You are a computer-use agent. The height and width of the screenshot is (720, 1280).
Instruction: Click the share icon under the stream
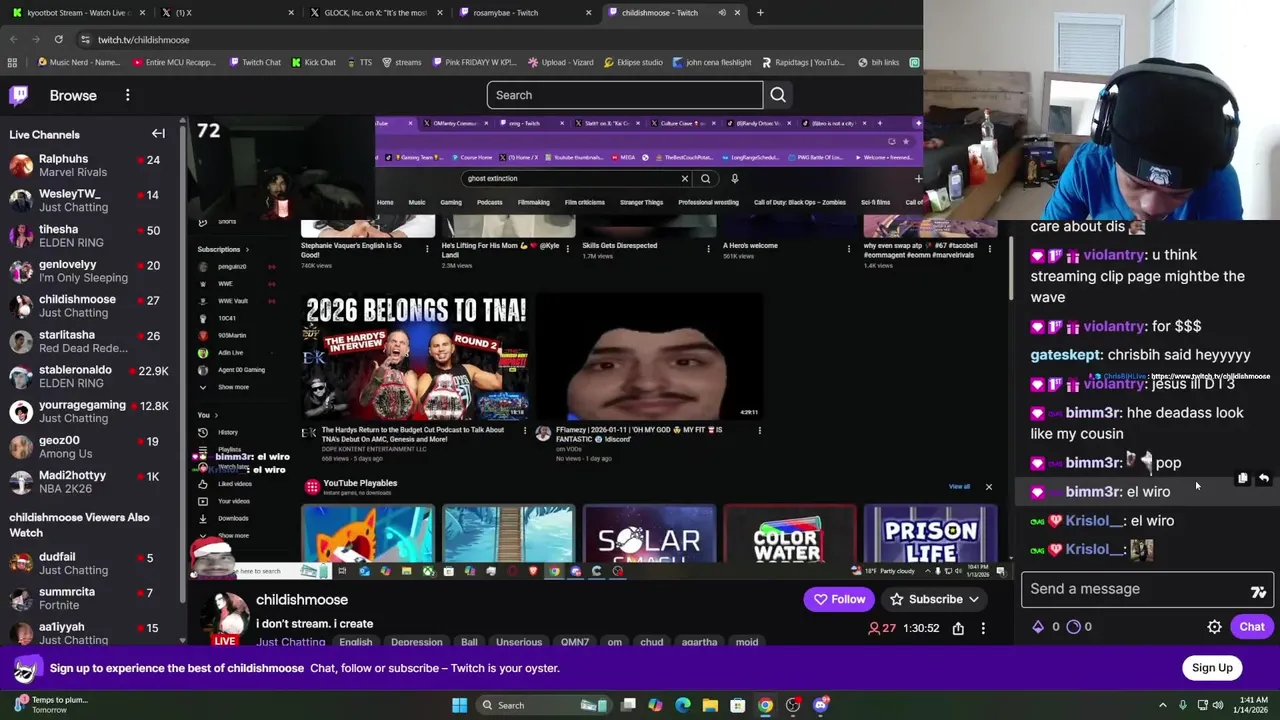point(958,628)
